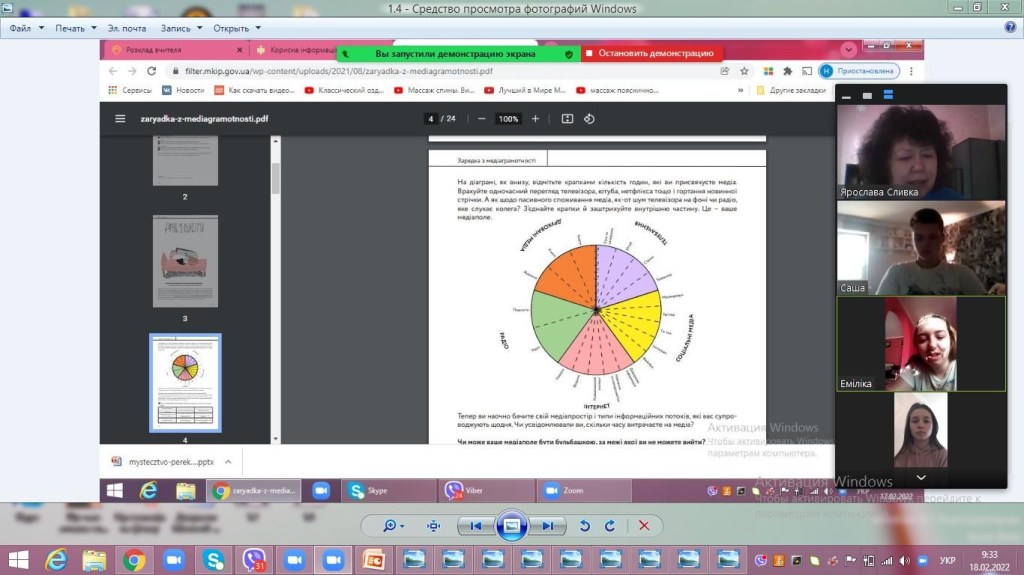Click the Остановить демонстрацию button
Viewport: 1024px width, 575px height.
[651, 53]
